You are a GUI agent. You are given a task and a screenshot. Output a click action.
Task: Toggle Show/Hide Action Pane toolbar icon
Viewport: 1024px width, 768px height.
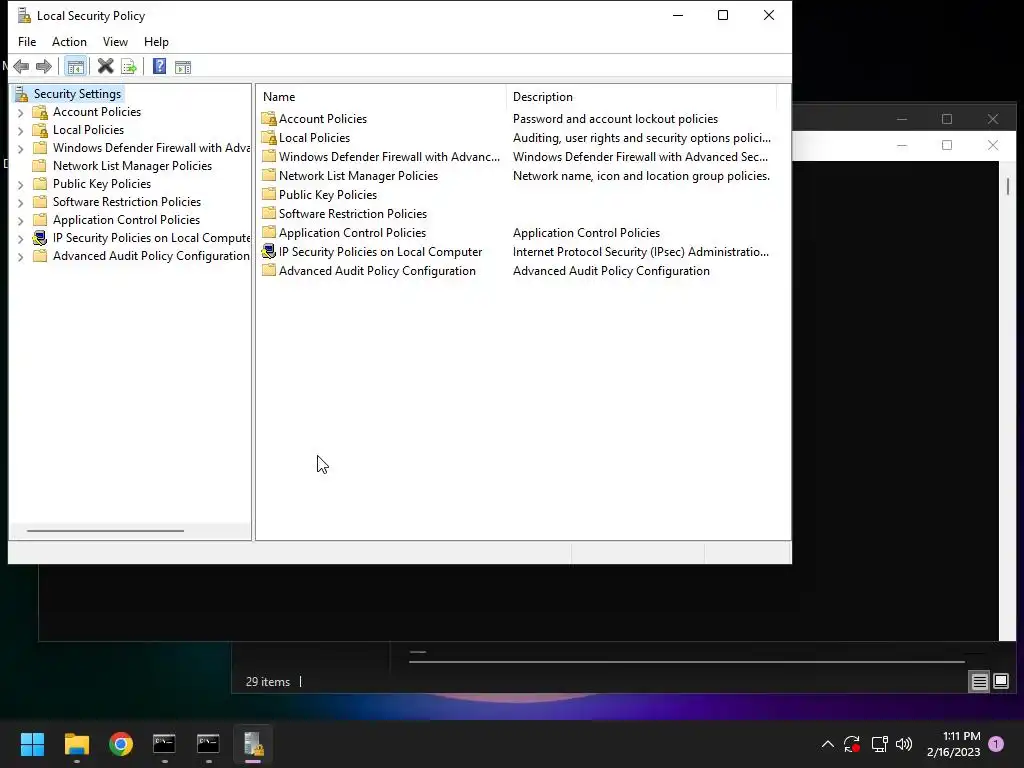coord(183,67)
